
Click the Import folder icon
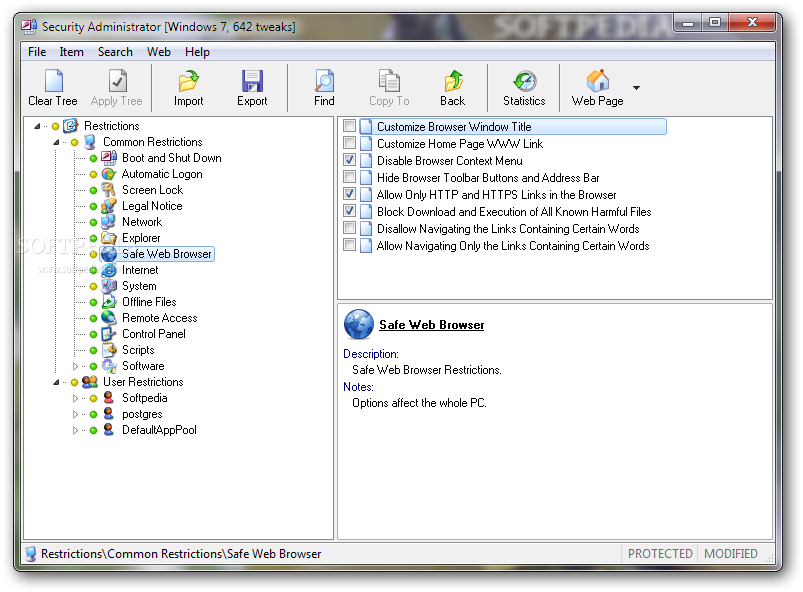[x=188, y=80]
